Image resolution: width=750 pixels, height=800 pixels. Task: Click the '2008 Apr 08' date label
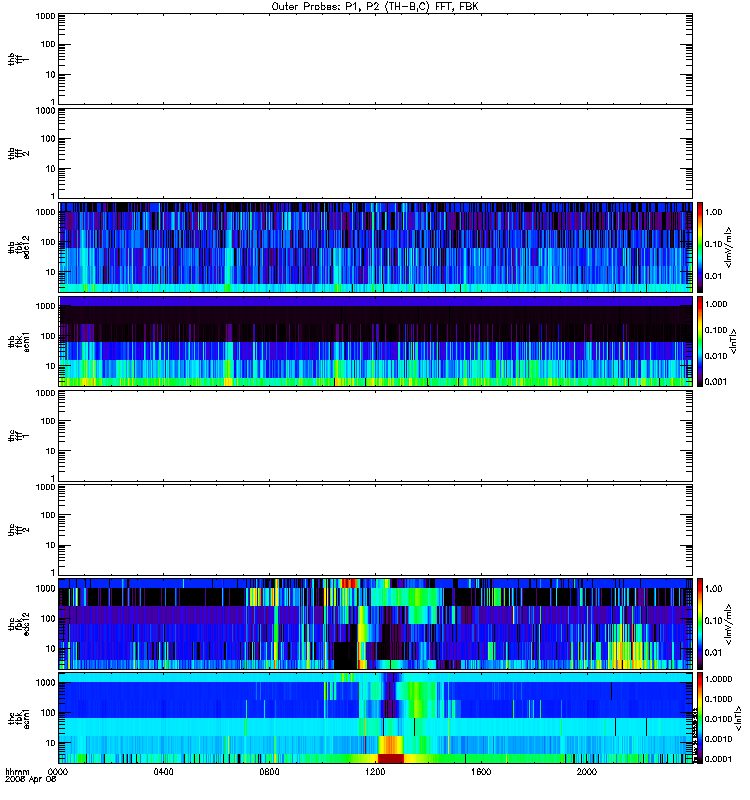[x=31, y=780]
